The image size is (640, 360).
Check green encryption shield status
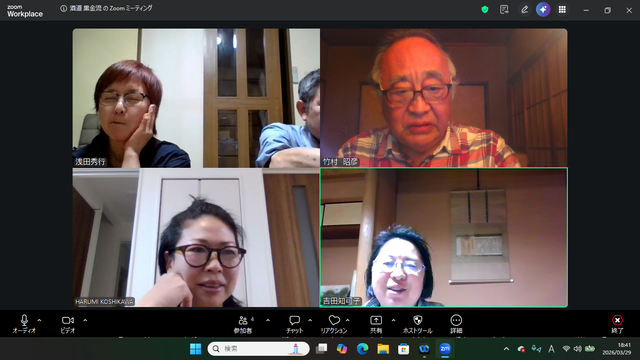[x=484, y=9]
